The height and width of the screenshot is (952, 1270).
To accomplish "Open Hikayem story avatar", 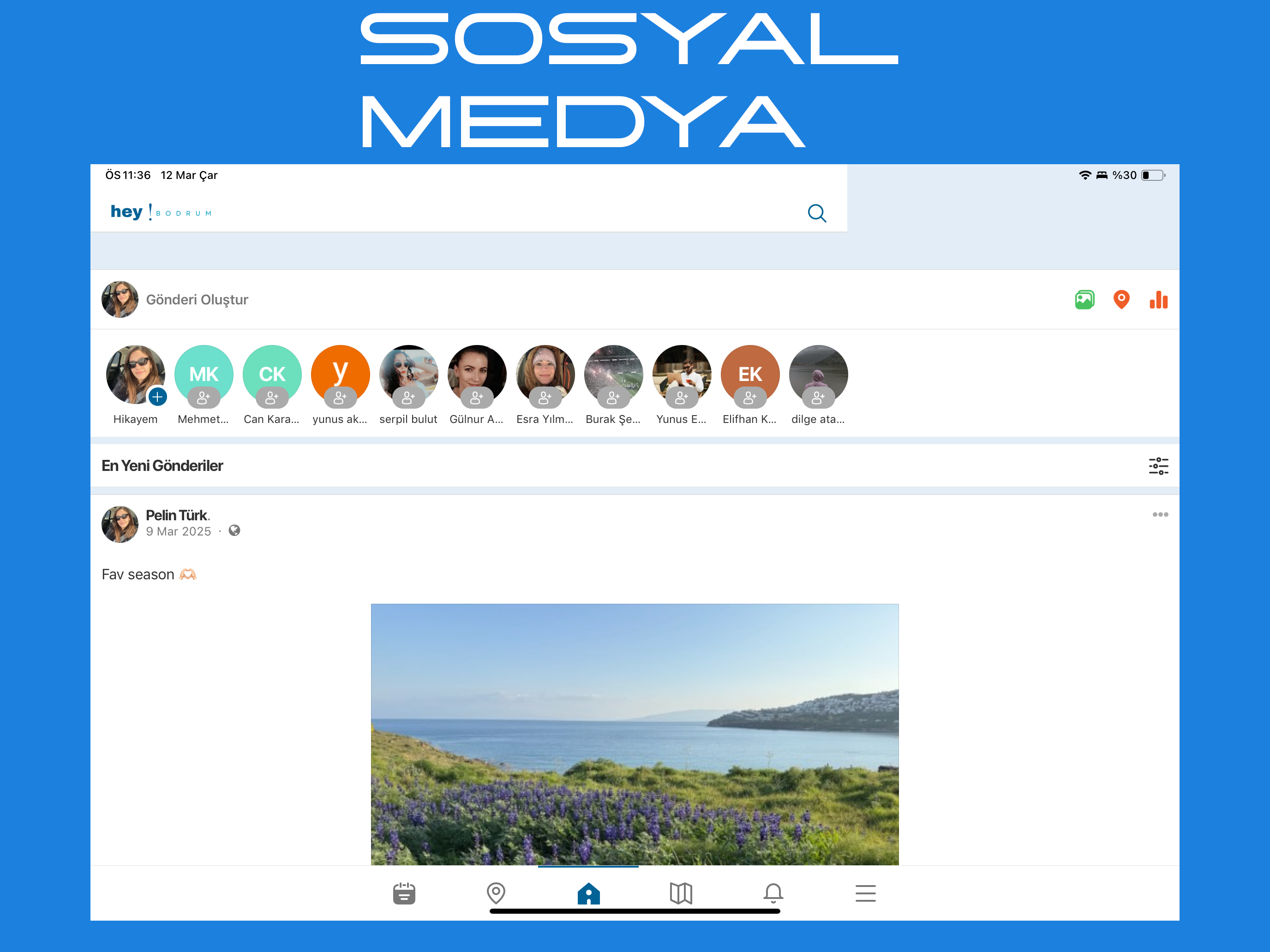I will tap(136, 374).
